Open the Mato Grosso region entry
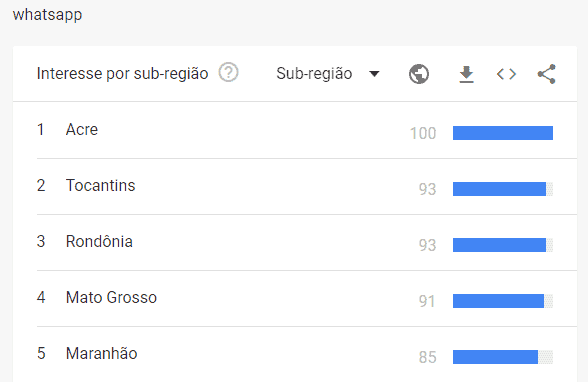The width and height of the screenshot is (588, 382). tap(295, 298)
